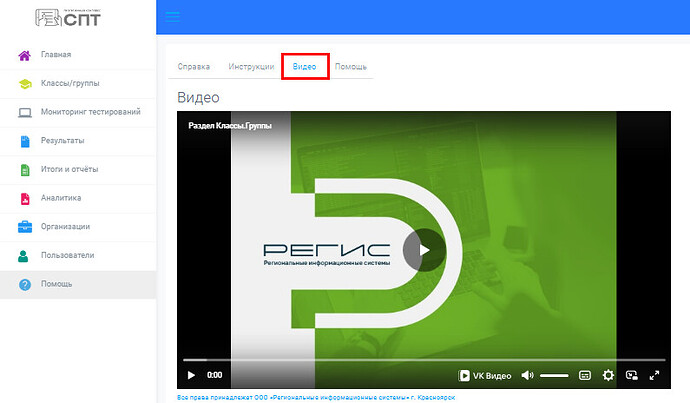The height and width of the screenshot is (403, 690).
Task: Adjust the video volume slider
Action: pyautogui.click(x=554, y=376)
